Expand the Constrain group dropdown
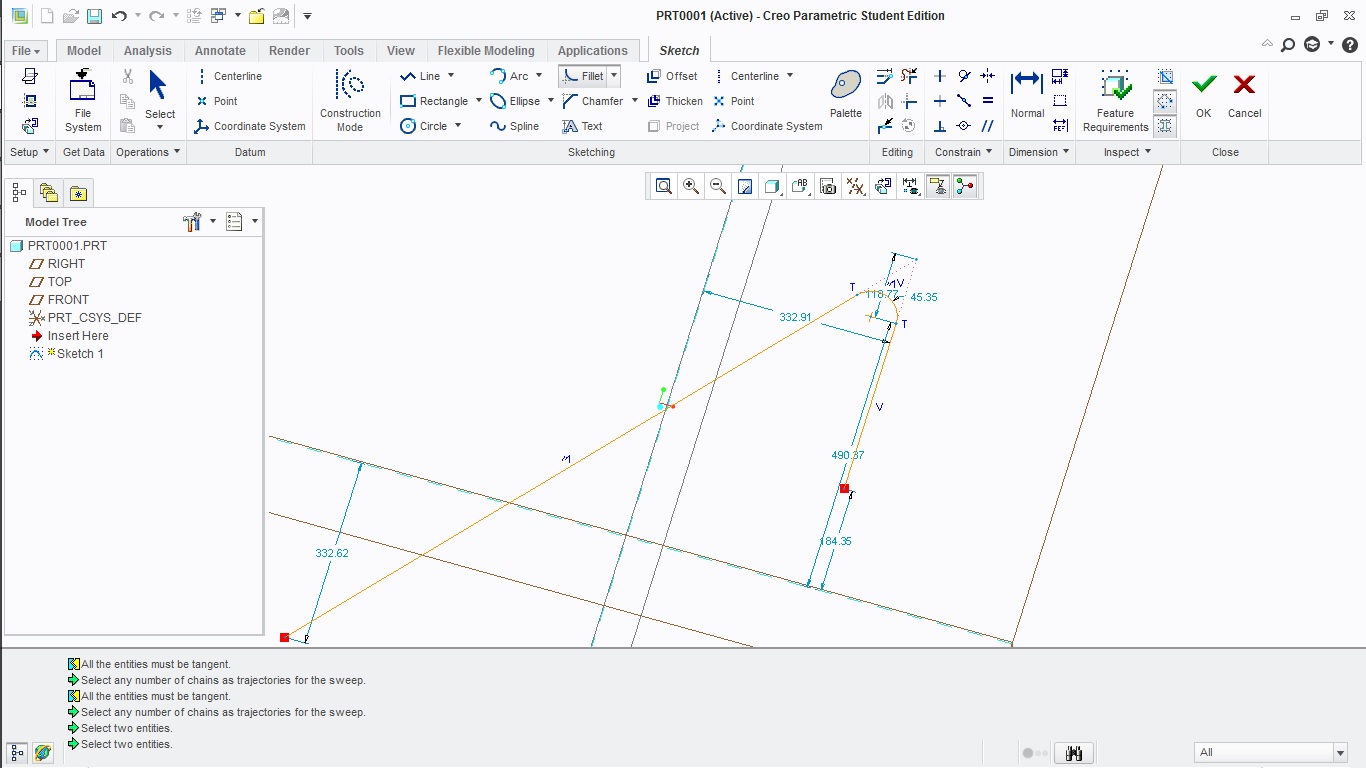Viewport: 1366px width, 768px height. click(963, 152)
